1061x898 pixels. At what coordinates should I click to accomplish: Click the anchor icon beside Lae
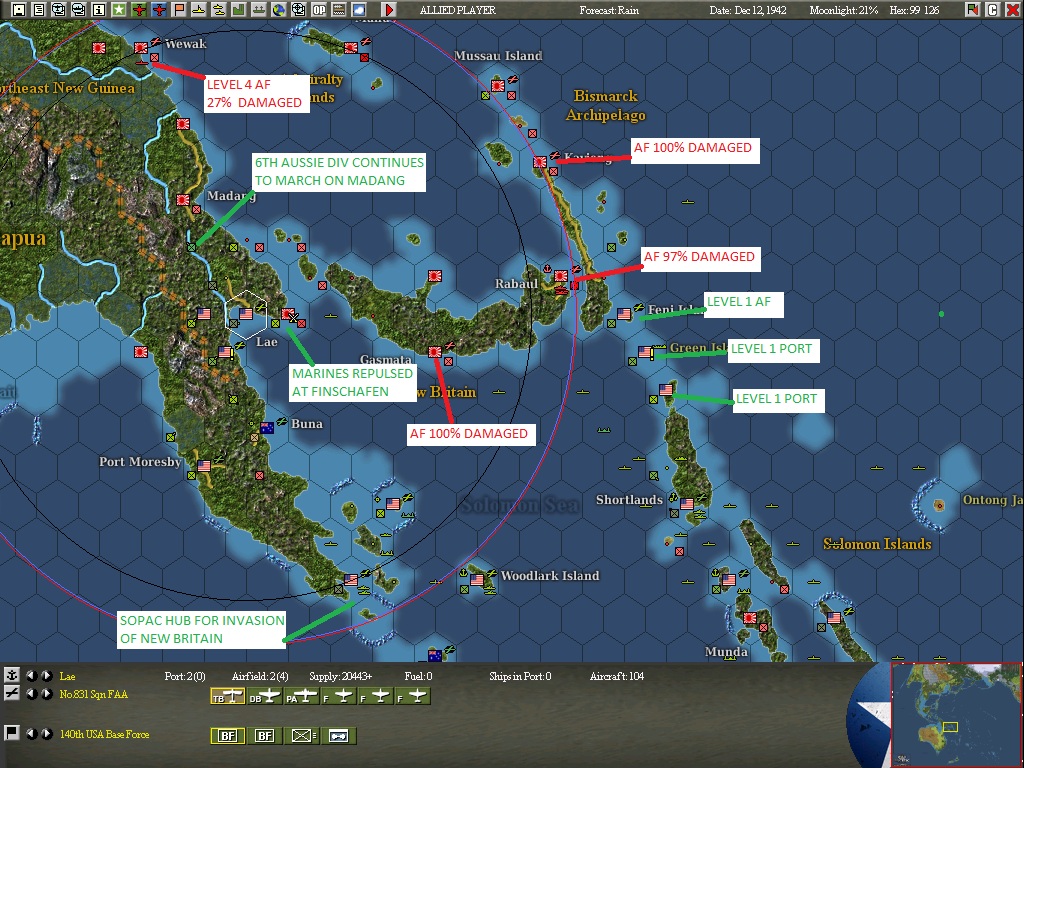click(12, 675)
